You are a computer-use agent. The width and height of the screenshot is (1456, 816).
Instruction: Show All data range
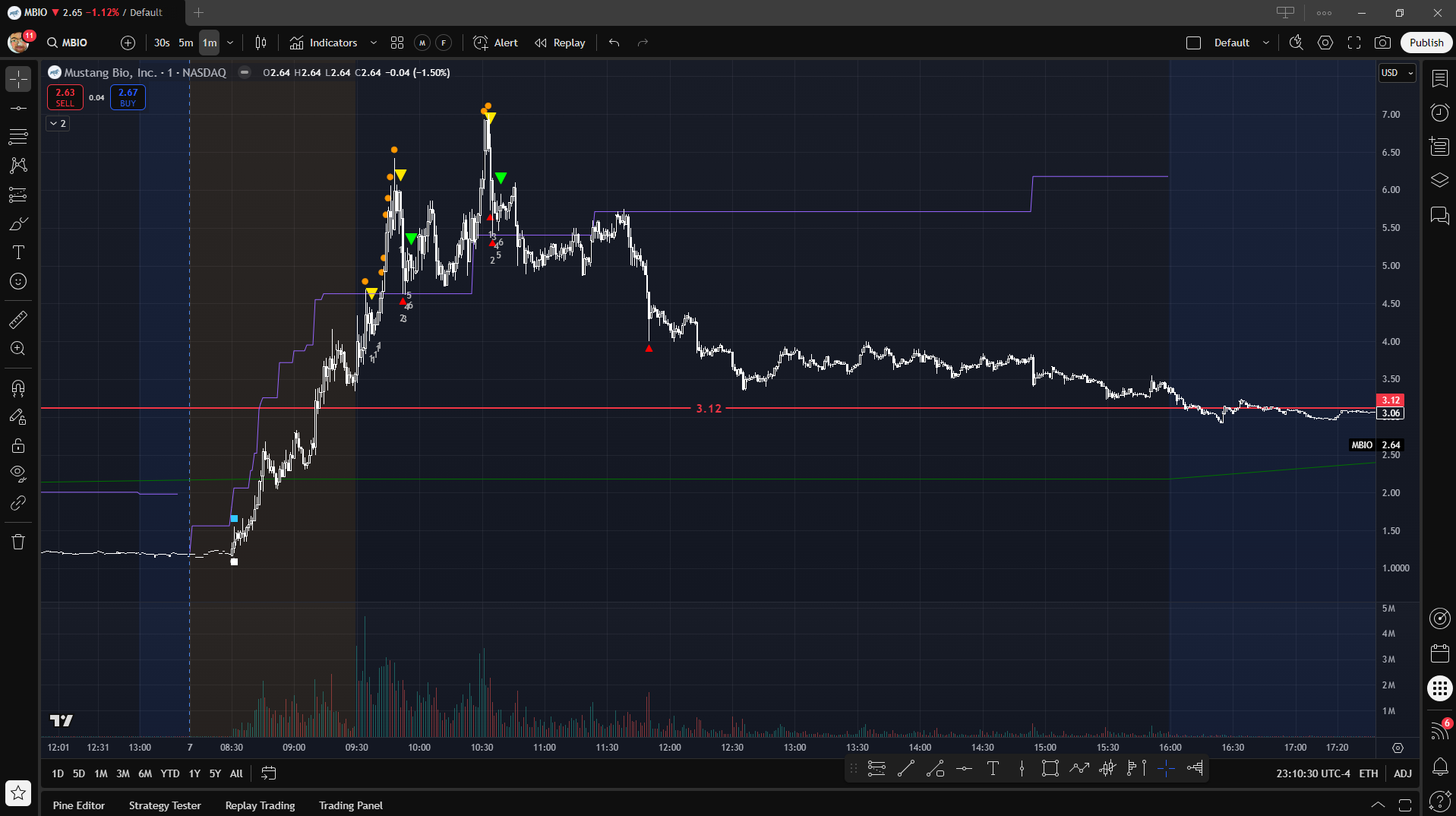tap(236, 773)
